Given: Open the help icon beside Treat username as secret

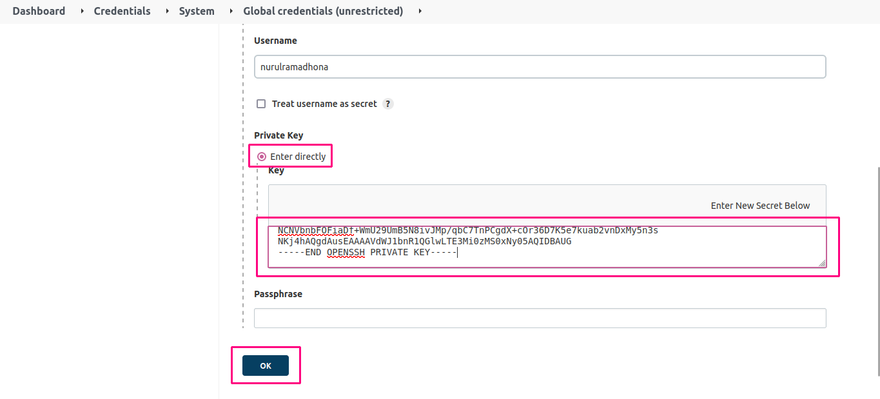Looking at the screenshot, I should [x=388, y=104].
